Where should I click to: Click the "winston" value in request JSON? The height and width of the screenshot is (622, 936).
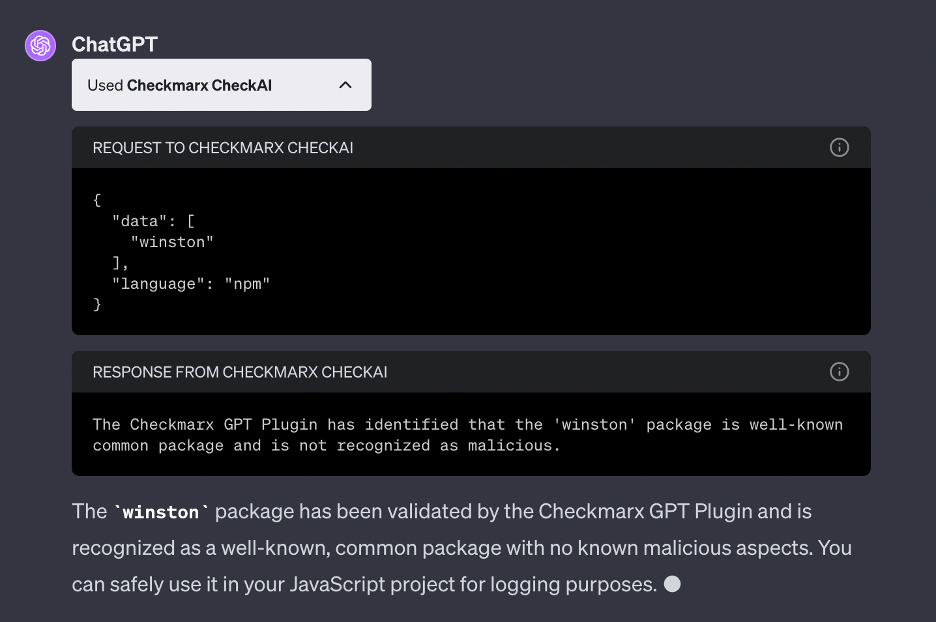(172, 242)
